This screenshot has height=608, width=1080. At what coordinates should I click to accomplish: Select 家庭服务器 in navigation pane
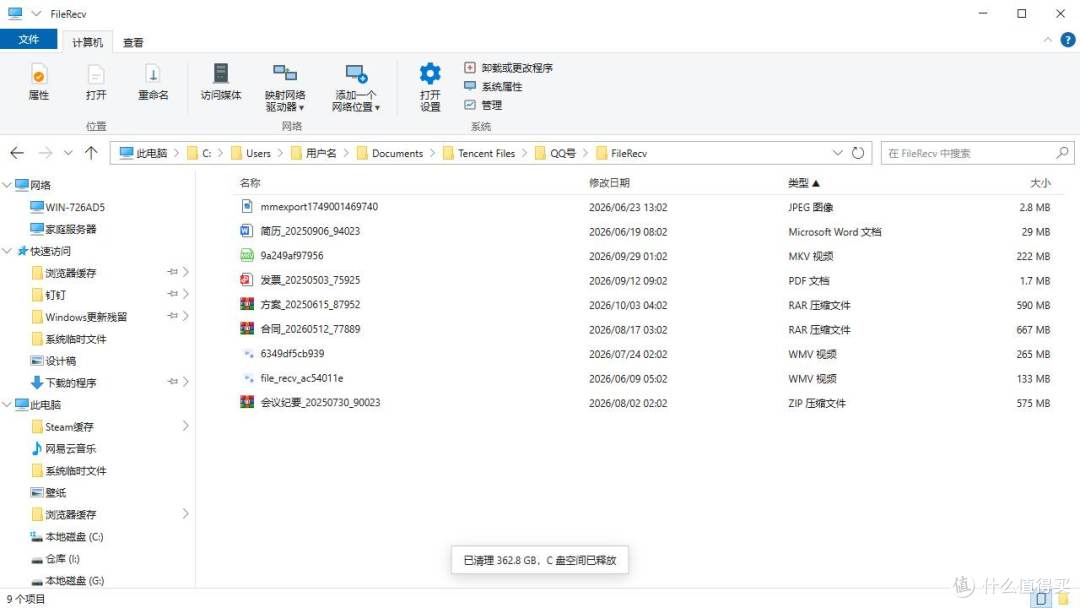pos(63,229)
